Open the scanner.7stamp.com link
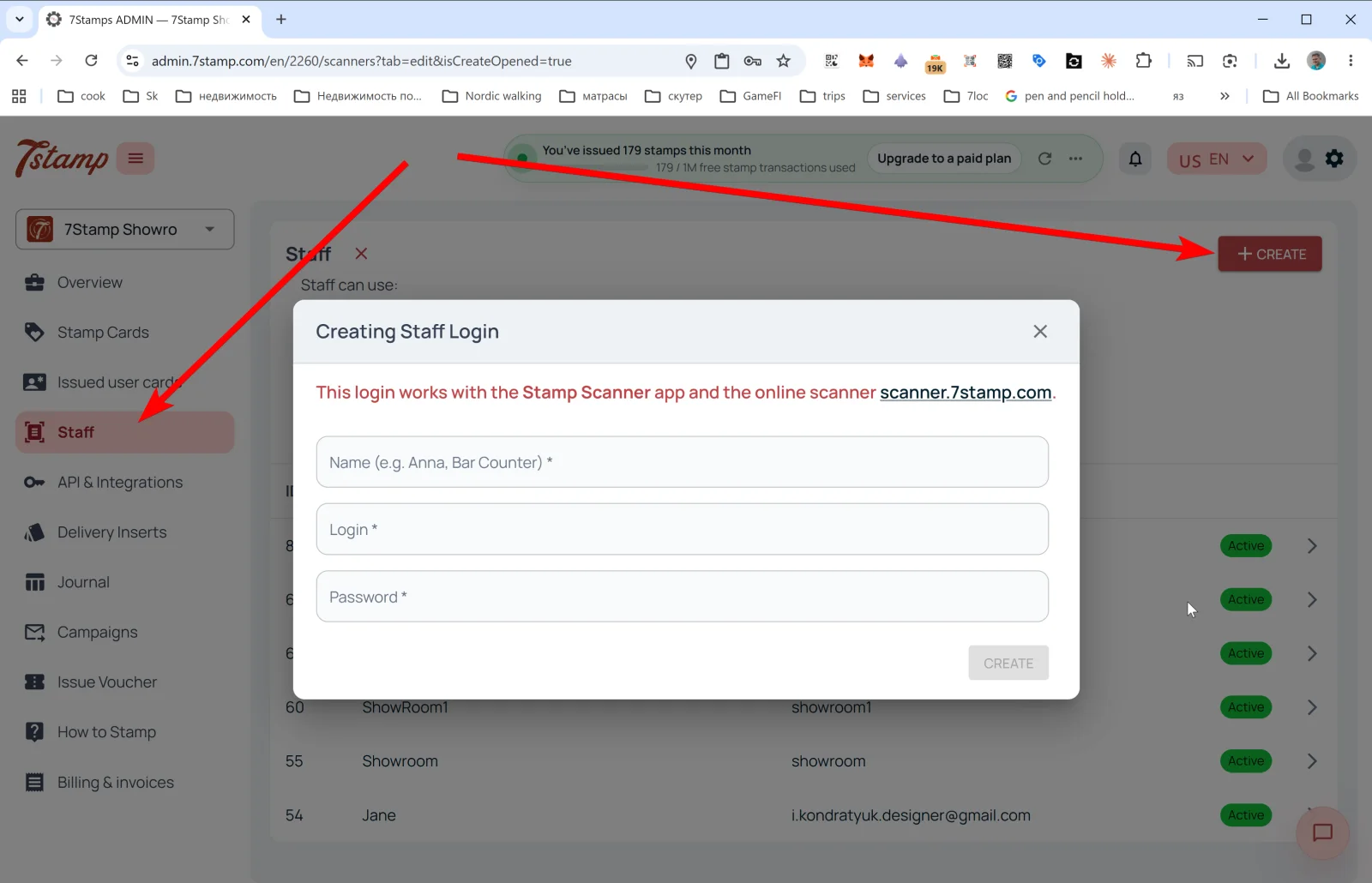The image size is (1372, 883). 966,393
